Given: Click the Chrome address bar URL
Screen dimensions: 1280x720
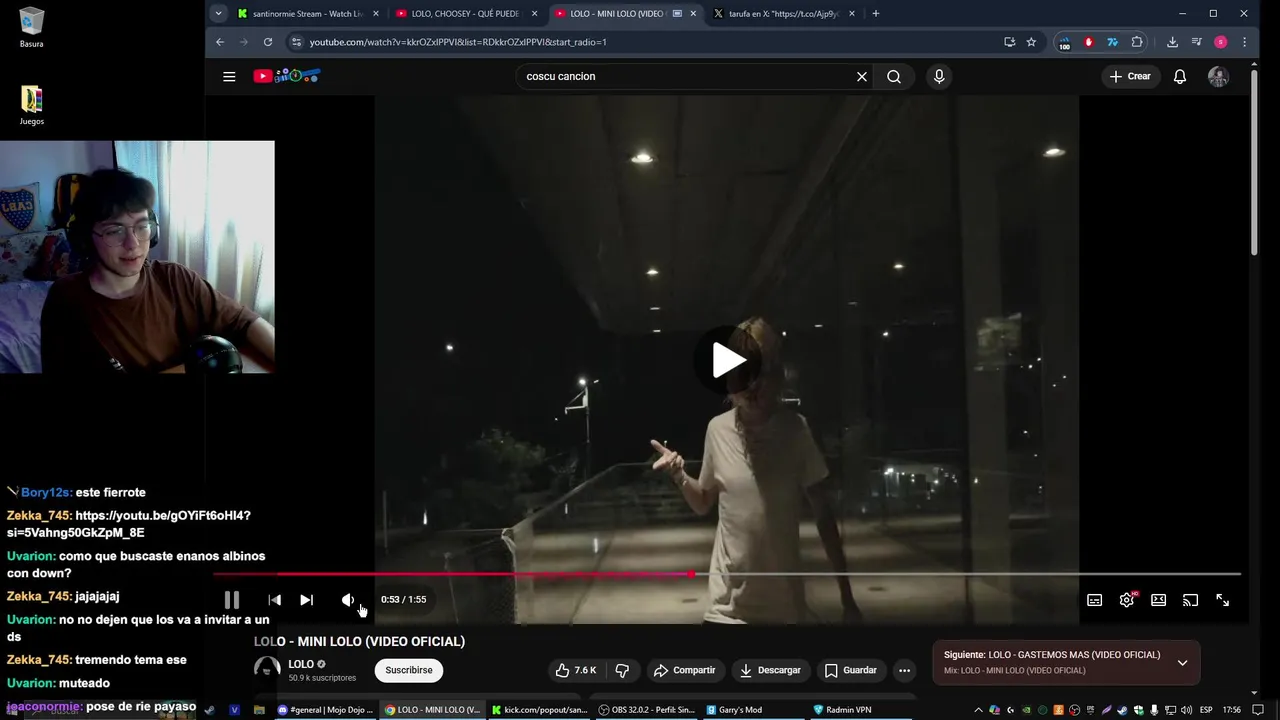Looking at the screenshot, I should (458, 42).
